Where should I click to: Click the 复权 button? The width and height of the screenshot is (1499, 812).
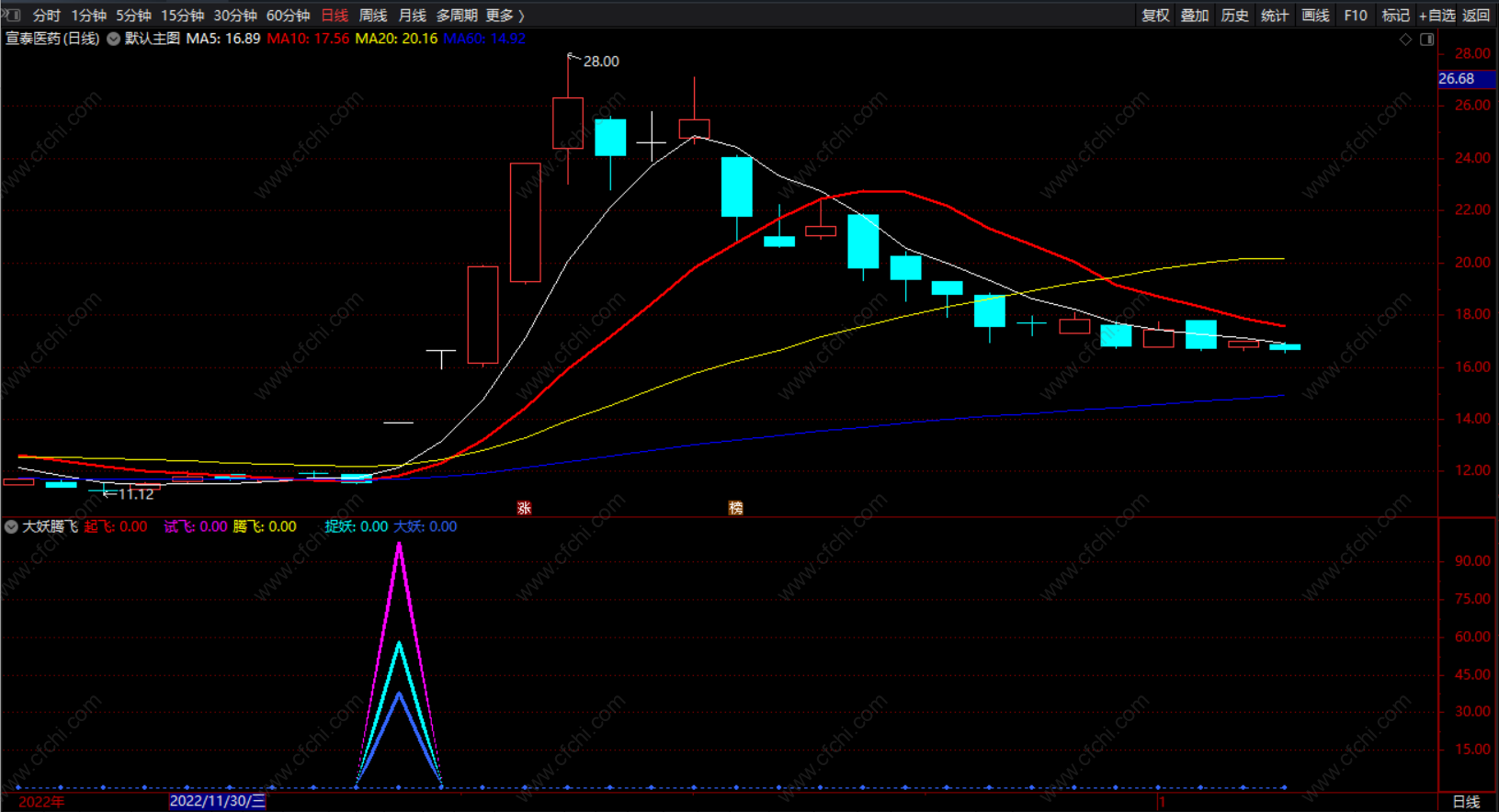(x=1155, y=16)
